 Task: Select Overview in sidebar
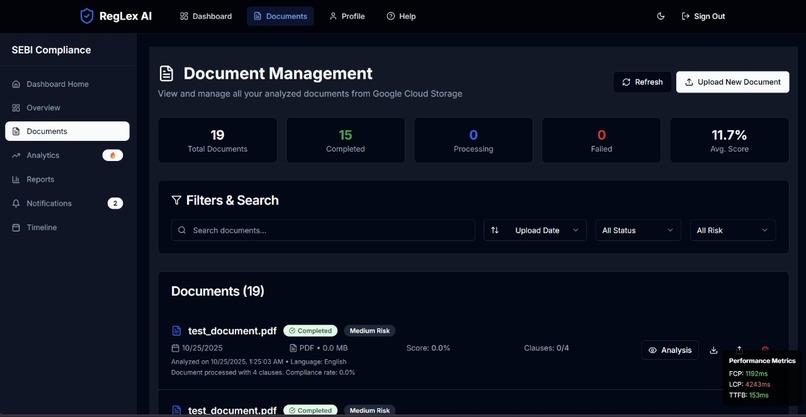point(67,107)
